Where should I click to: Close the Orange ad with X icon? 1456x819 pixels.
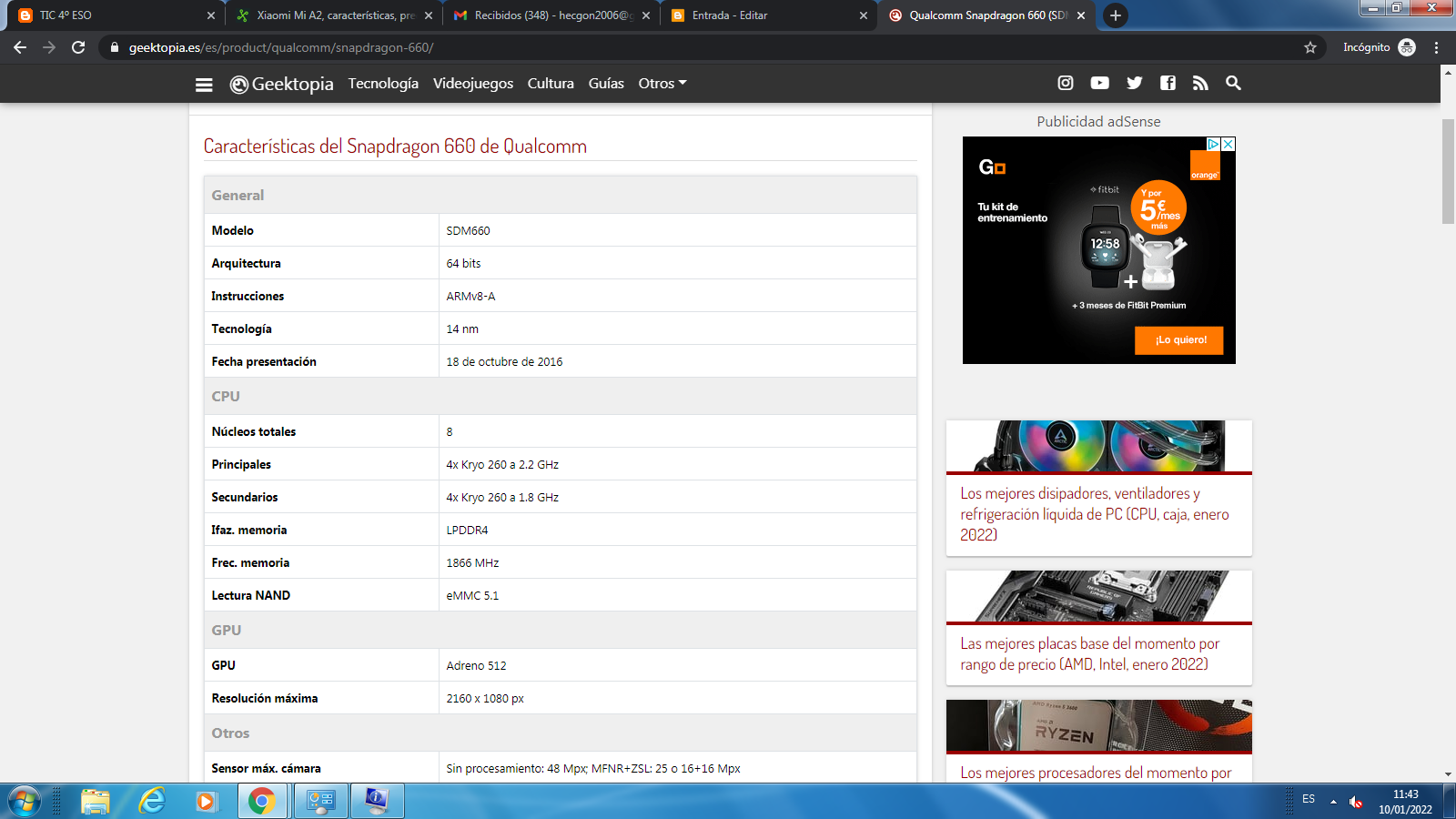coord(1228,144)
